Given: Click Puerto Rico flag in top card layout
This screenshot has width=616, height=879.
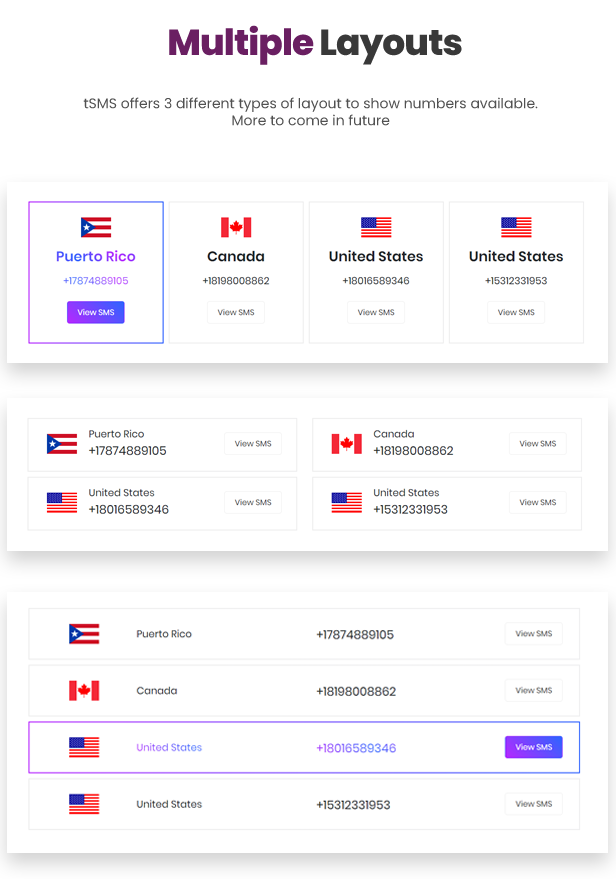Looking at the screenshot, I should pos(96,228).
